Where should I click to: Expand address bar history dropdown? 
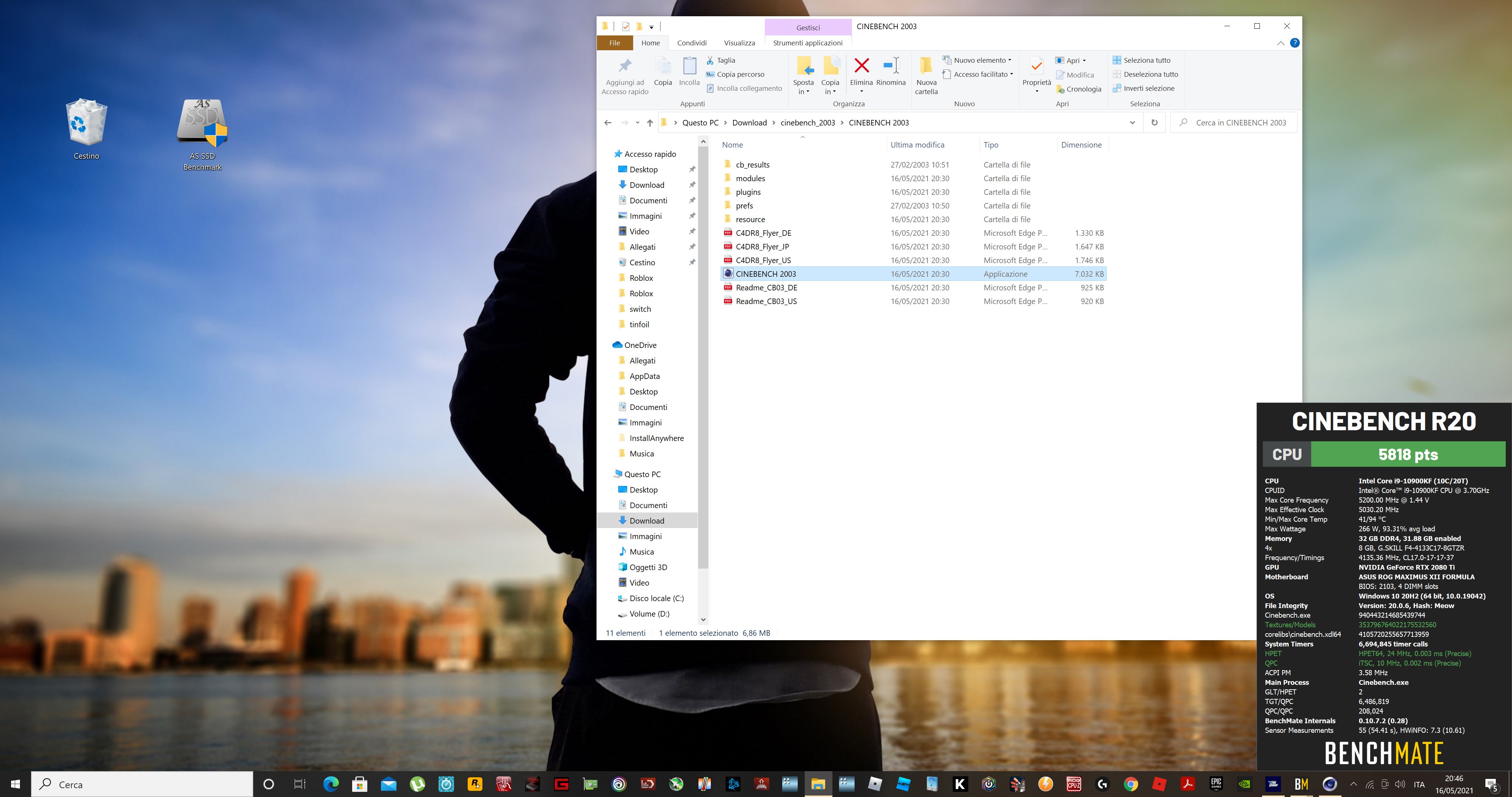tap(1132, 122)
